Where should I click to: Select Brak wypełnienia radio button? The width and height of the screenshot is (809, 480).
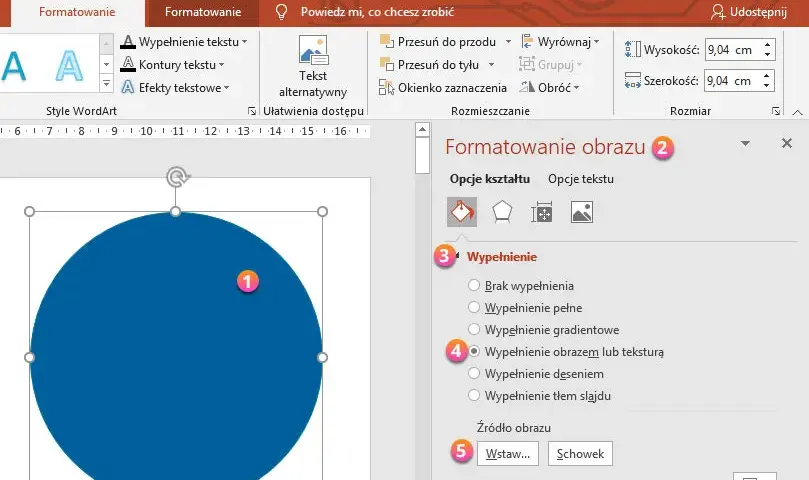tap(474, 285)
